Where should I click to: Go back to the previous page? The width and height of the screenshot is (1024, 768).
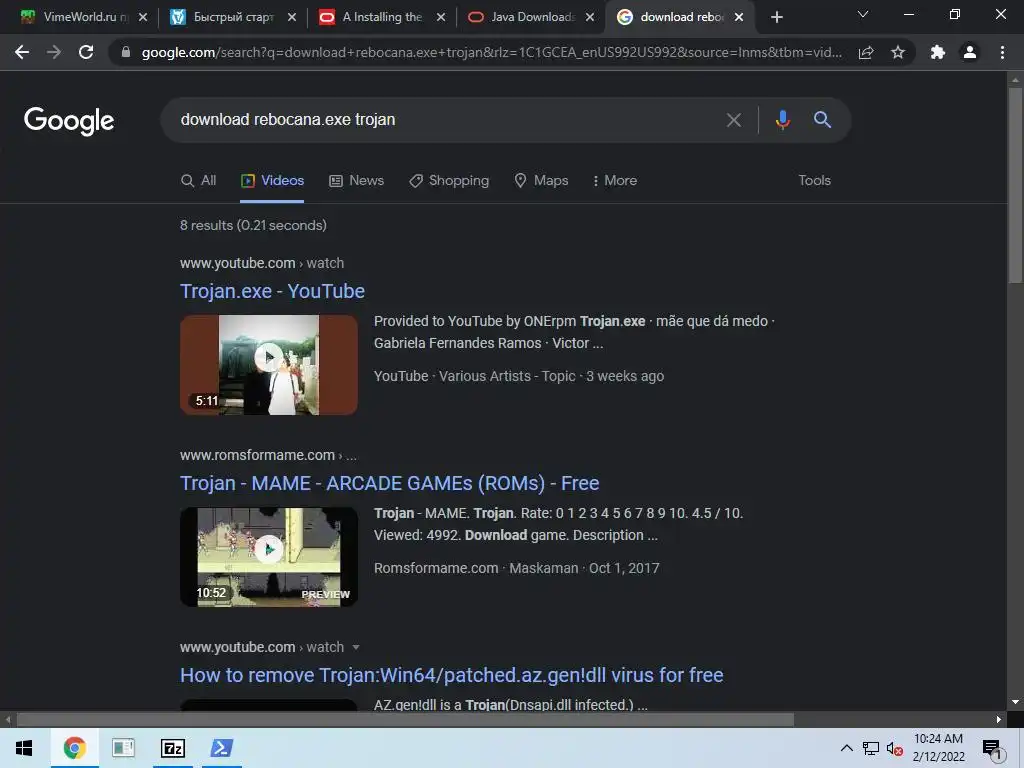22,52
